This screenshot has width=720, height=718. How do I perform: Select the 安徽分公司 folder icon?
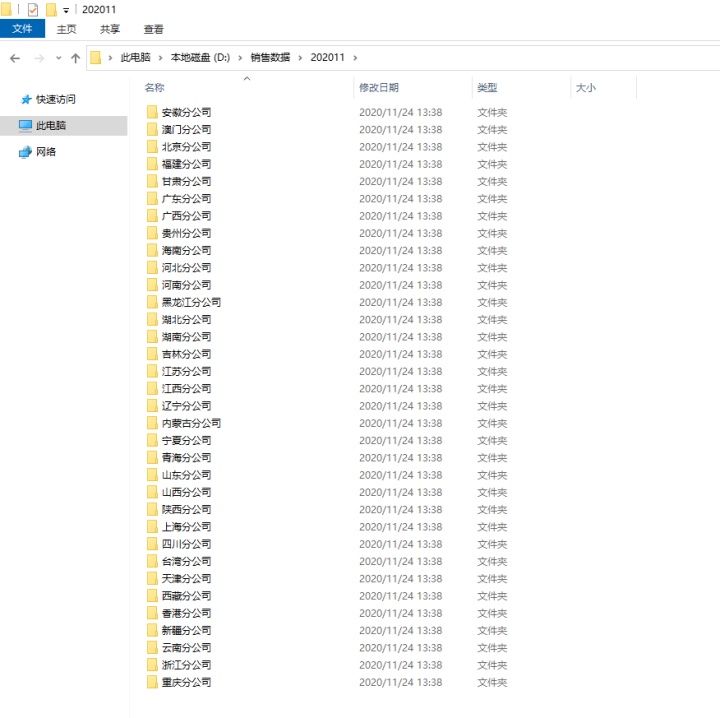[x=152, y=112]
